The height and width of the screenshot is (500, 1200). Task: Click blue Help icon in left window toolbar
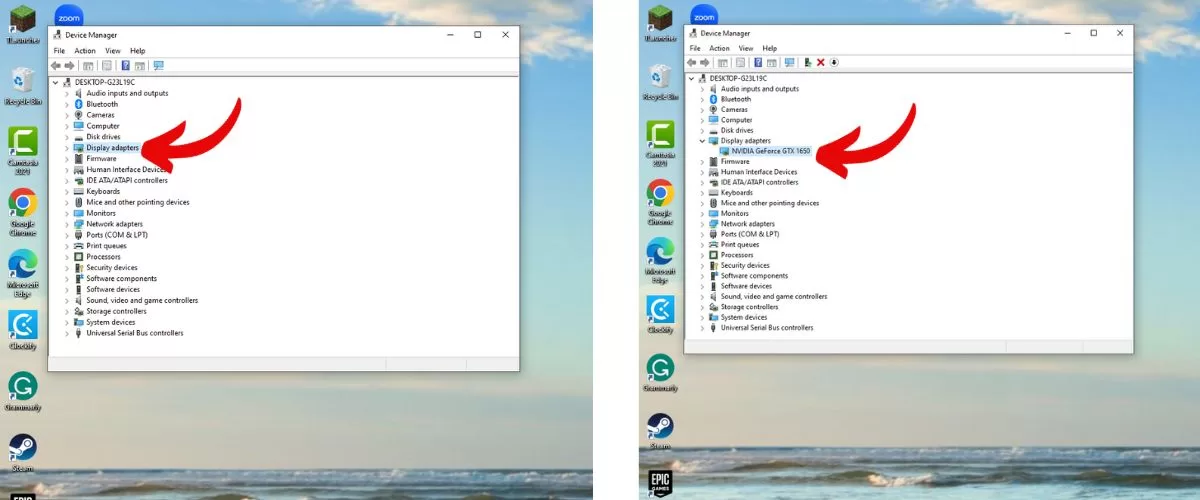coord(126,66)
